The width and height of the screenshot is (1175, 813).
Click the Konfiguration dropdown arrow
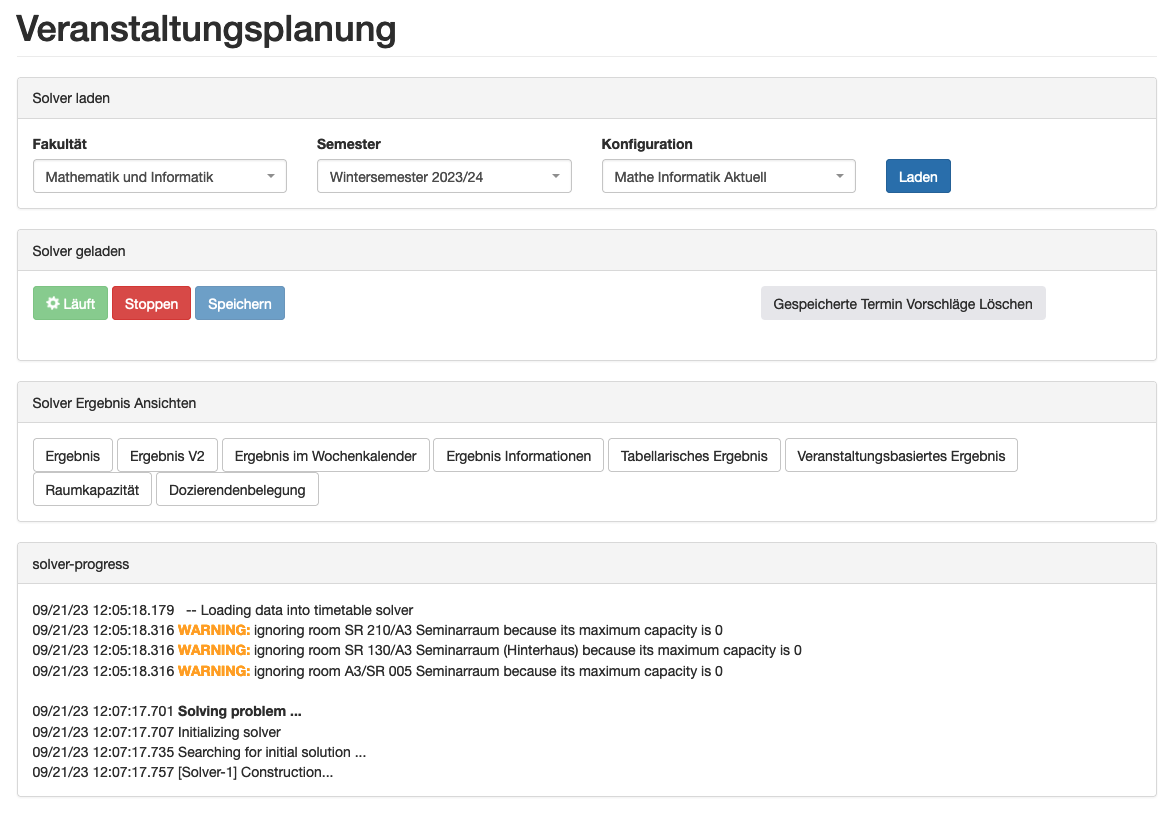[x=839, y=177]
